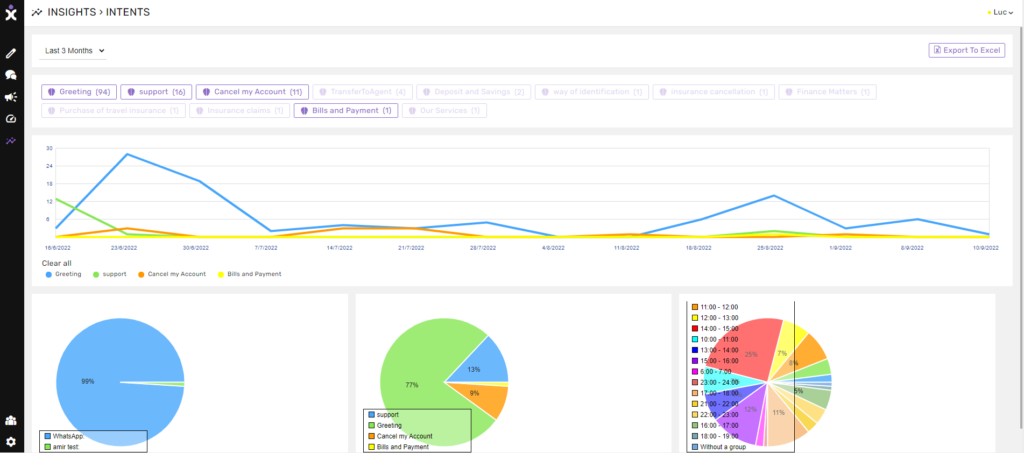Viewport: 1024px width, 453px height.
Task: Click 10:00 - 11:00 in hours legend
Action: click(714, 339)
